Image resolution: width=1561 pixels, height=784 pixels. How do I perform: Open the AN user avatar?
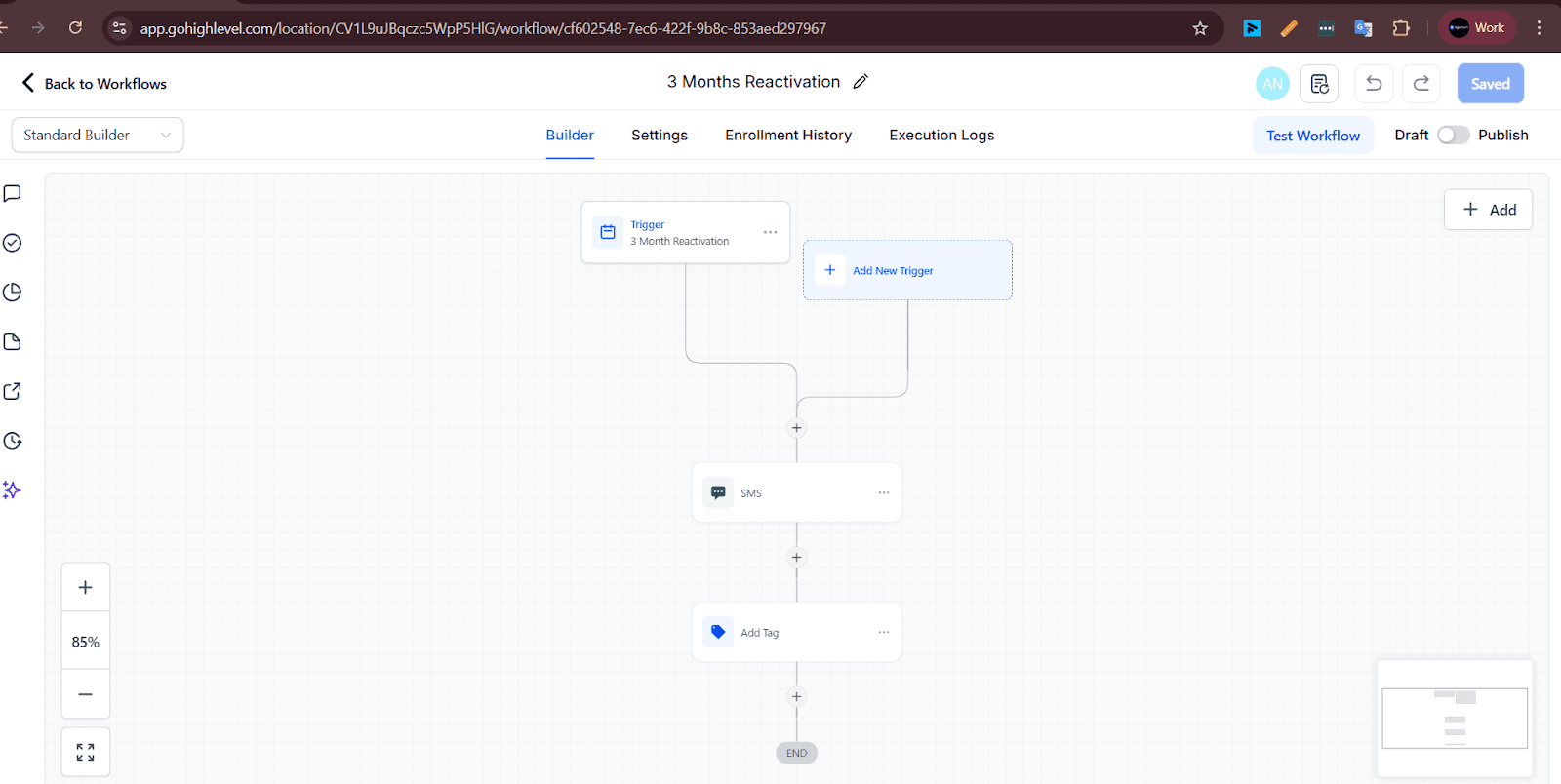[1272, 84]
